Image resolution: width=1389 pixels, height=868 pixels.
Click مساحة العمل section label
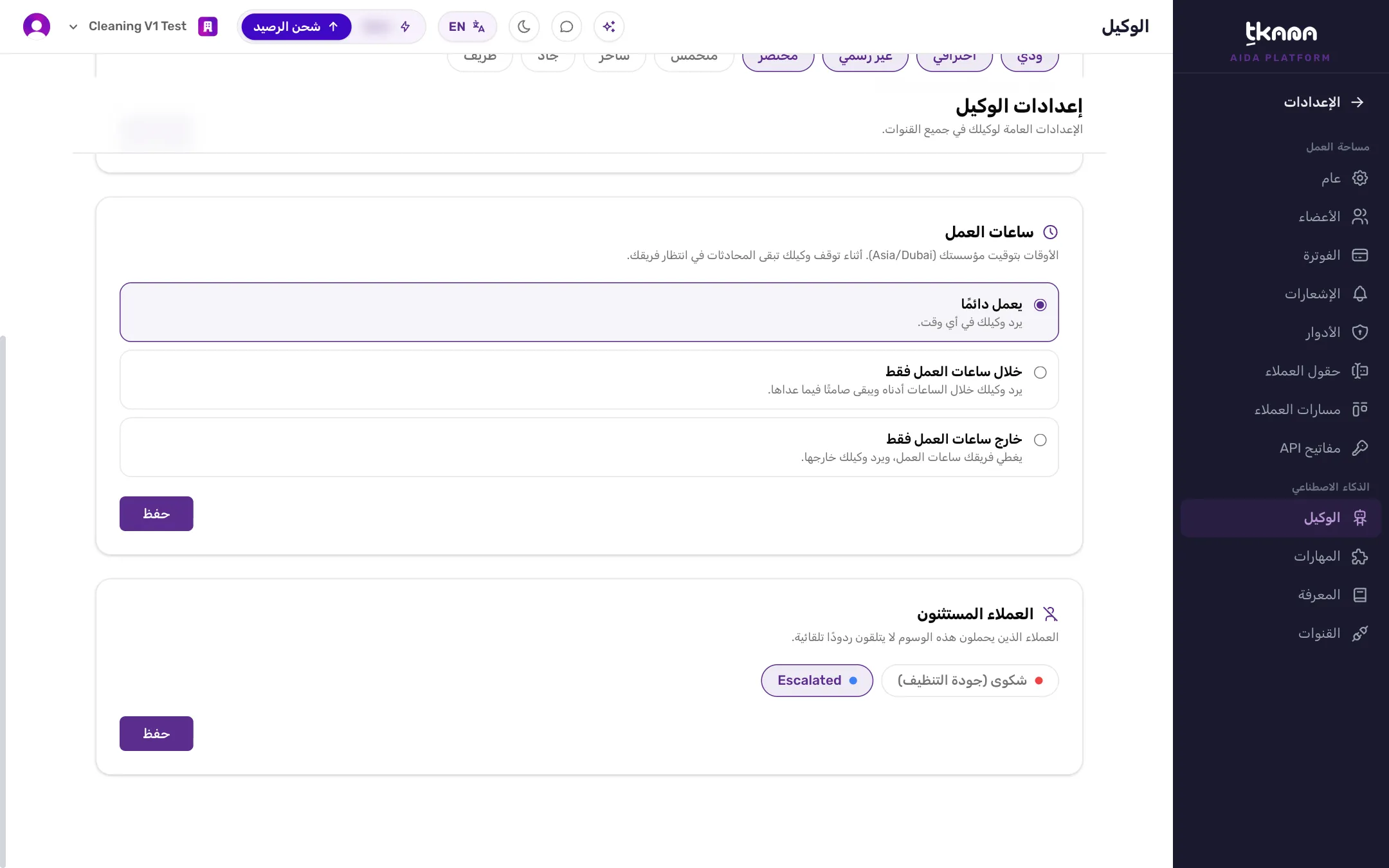point(1338,147)
